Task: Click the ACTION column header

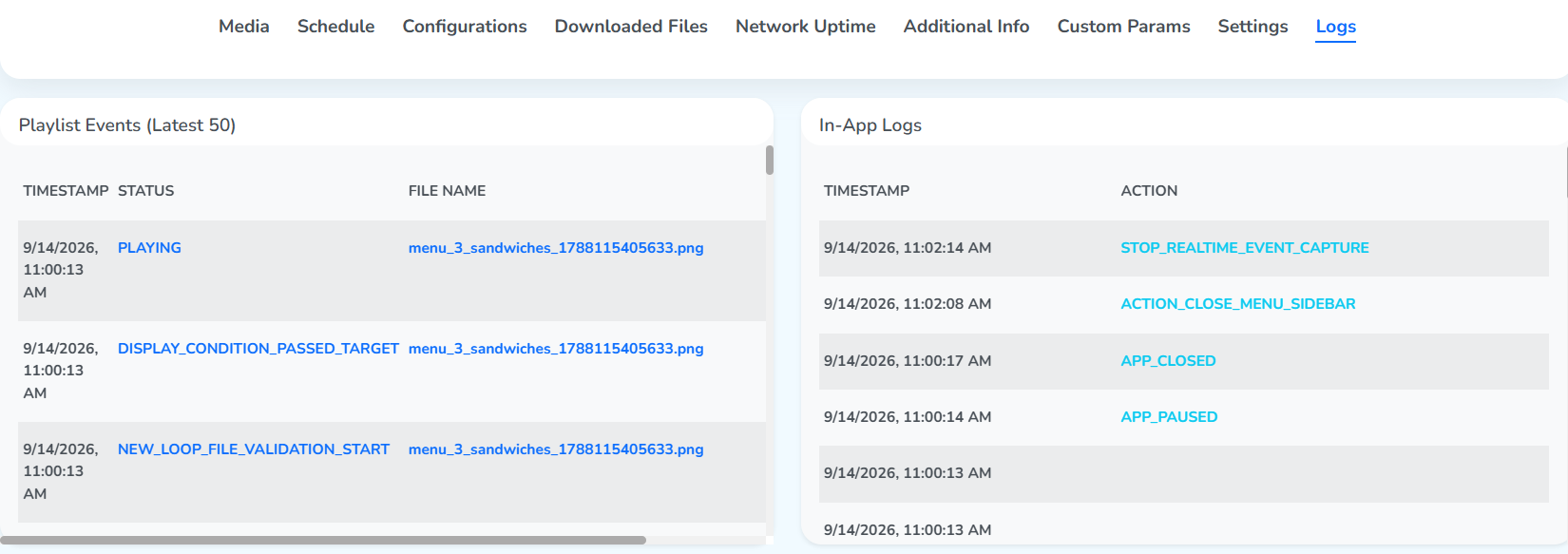Action: 1149,191
